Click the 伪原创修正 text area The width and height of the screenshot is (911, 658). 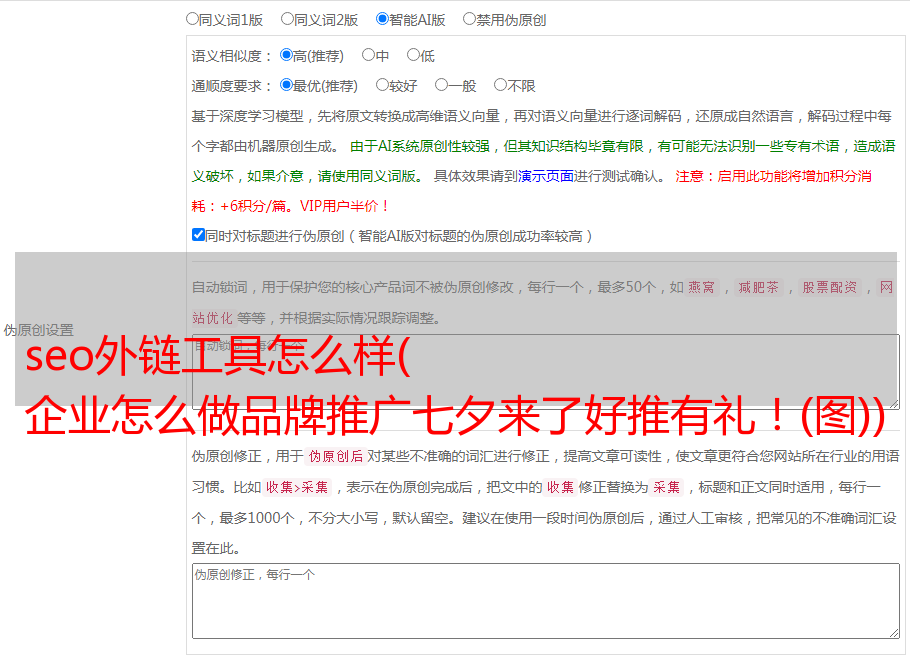click(546, 601)
